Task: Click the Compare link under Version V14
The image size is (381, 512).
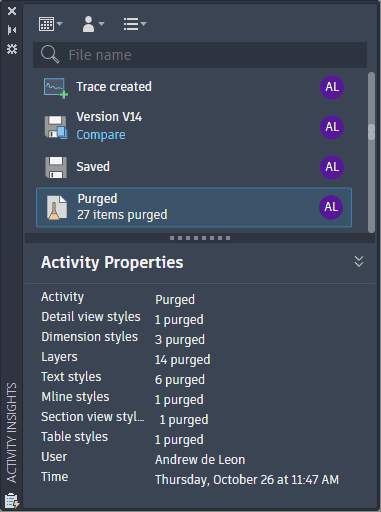Action: (101, 135)
